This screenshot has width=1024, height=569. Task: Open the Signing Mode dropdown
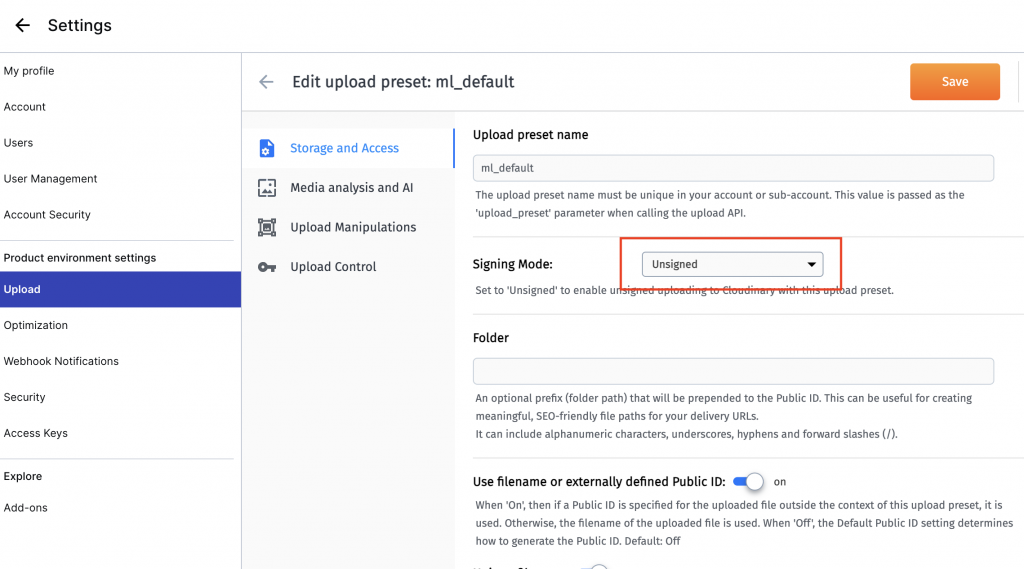click(x=731, y=264)
